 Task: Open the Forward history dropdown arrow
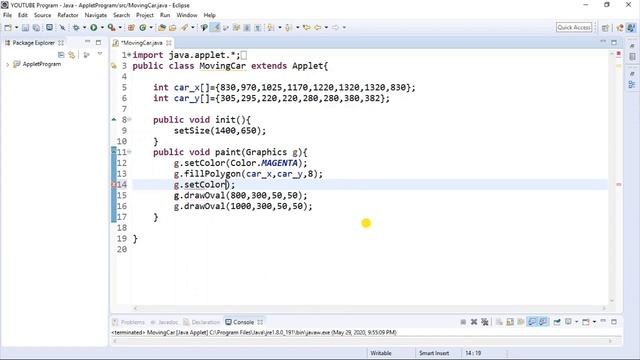(x=344, y=27)
